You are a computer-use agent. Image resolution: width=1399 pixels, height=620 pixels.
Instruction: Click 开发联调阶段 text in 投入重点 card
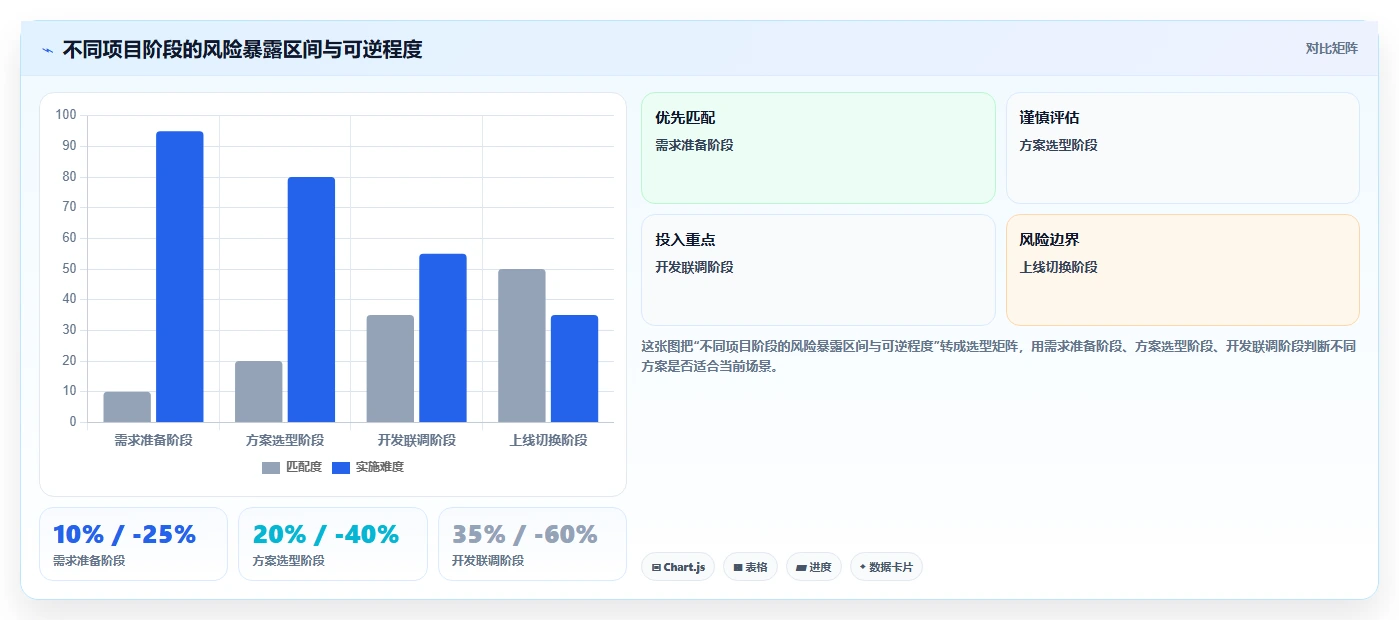(694, 268)
